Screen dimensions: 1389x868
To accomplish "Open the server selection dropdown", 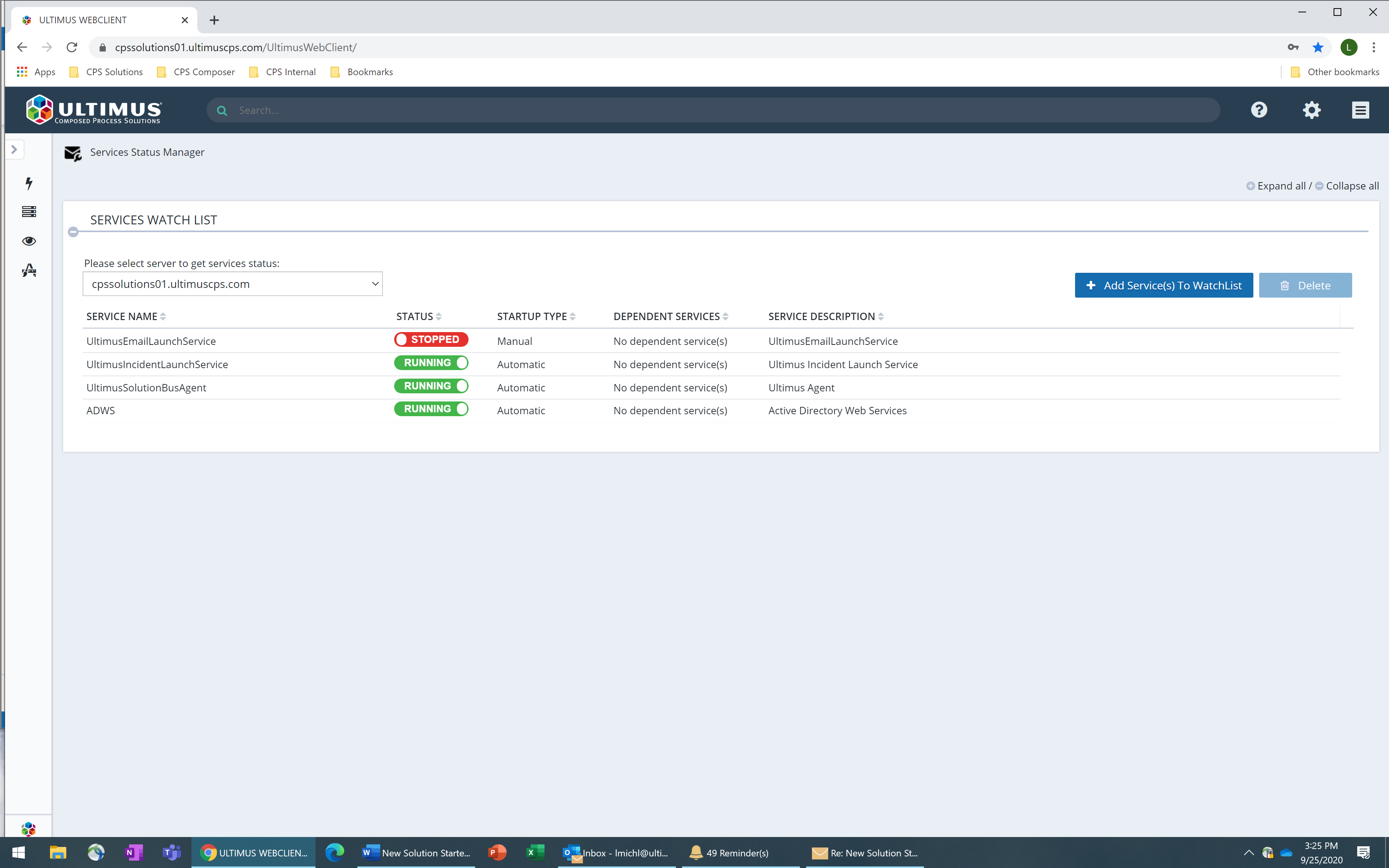I will tap(233, 284).
